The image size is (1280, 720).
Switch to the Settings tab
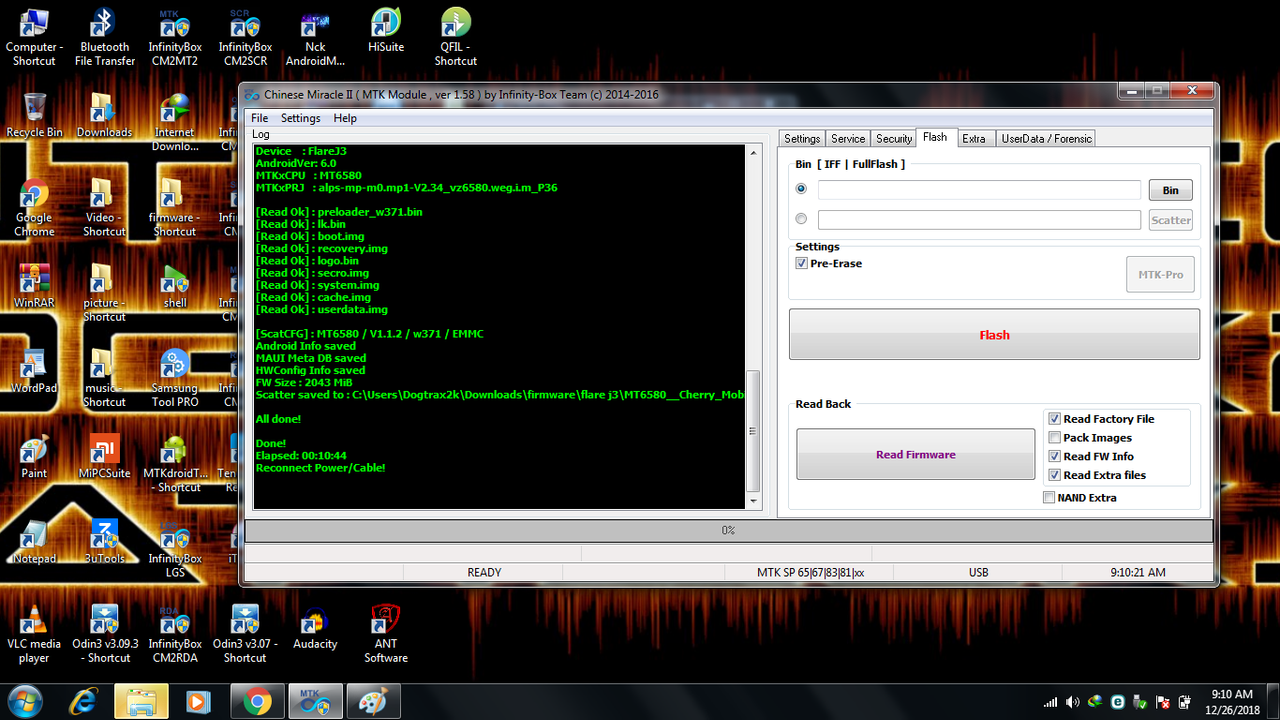pos(802,139)
